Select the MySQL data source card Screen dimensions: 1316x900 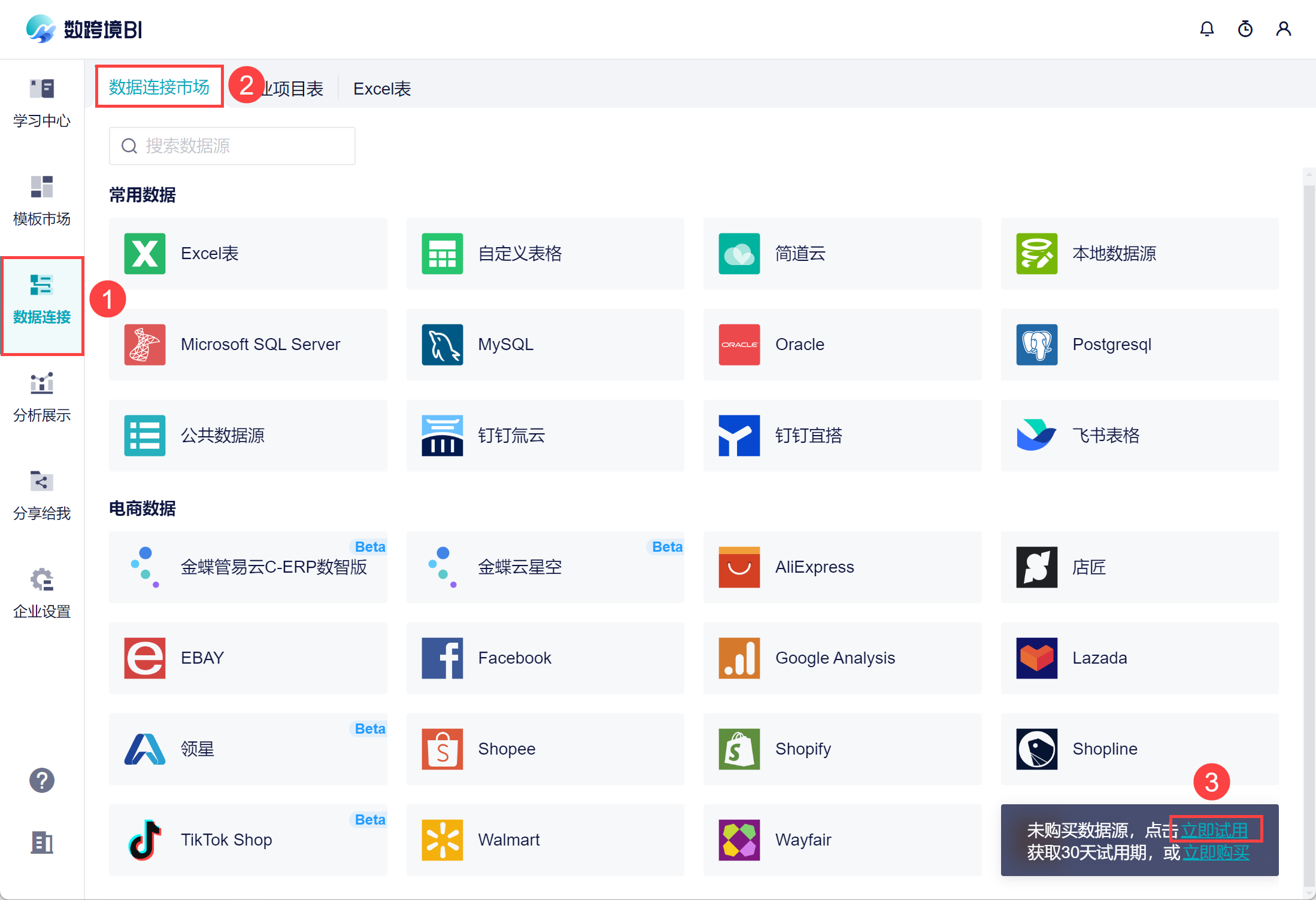coord(545,345)
